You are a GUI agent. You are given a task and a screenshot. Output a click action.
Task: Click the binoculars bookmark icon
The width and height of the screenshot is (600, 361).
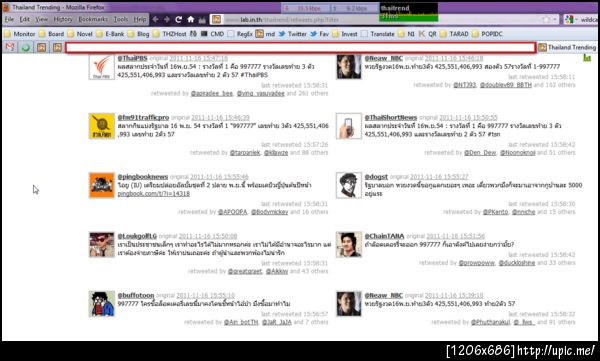194,34
